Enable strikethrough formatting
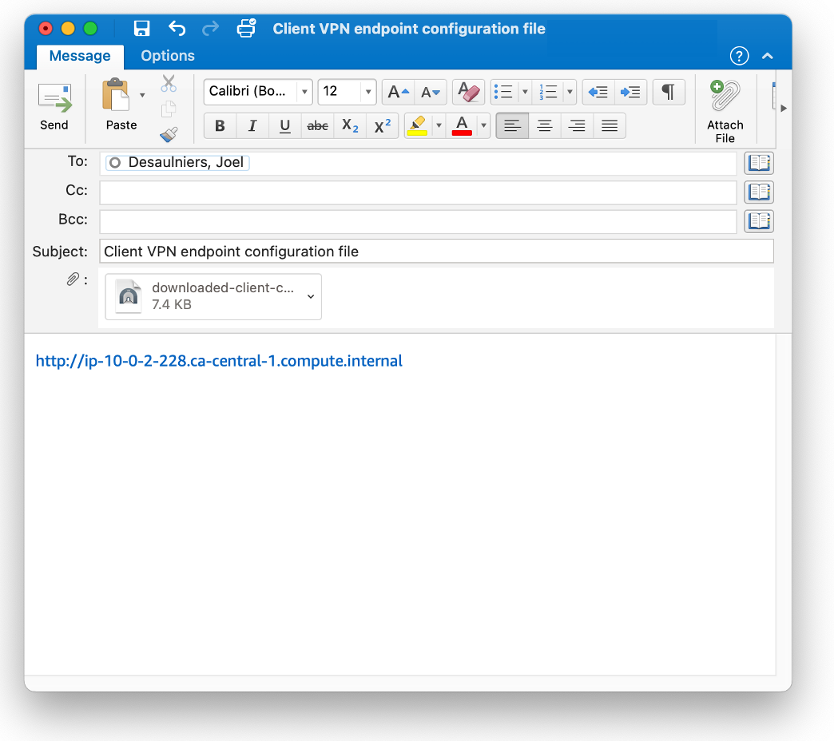Screen dimensions: 835x741 coord(317,125)
